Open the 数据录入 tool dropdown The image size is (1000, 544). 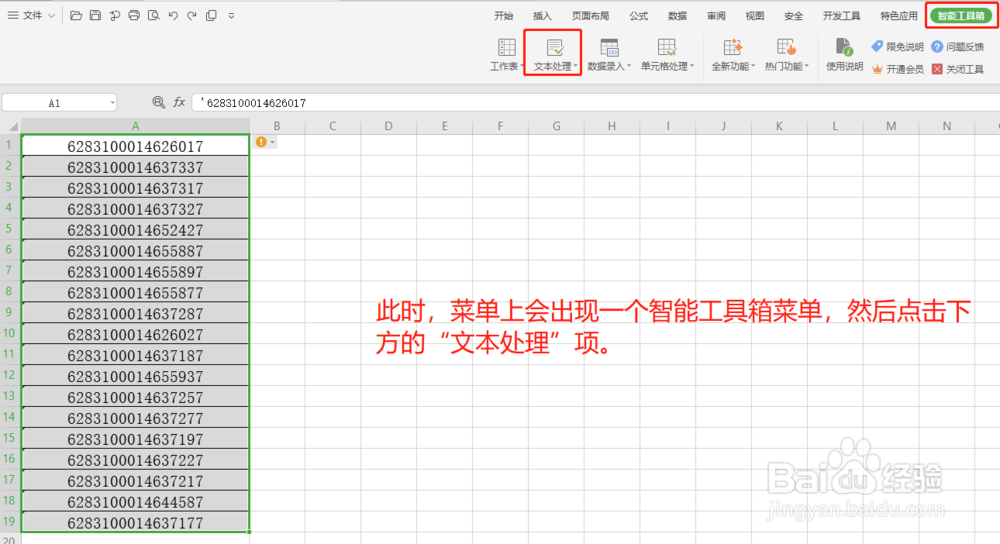point(609,55)
